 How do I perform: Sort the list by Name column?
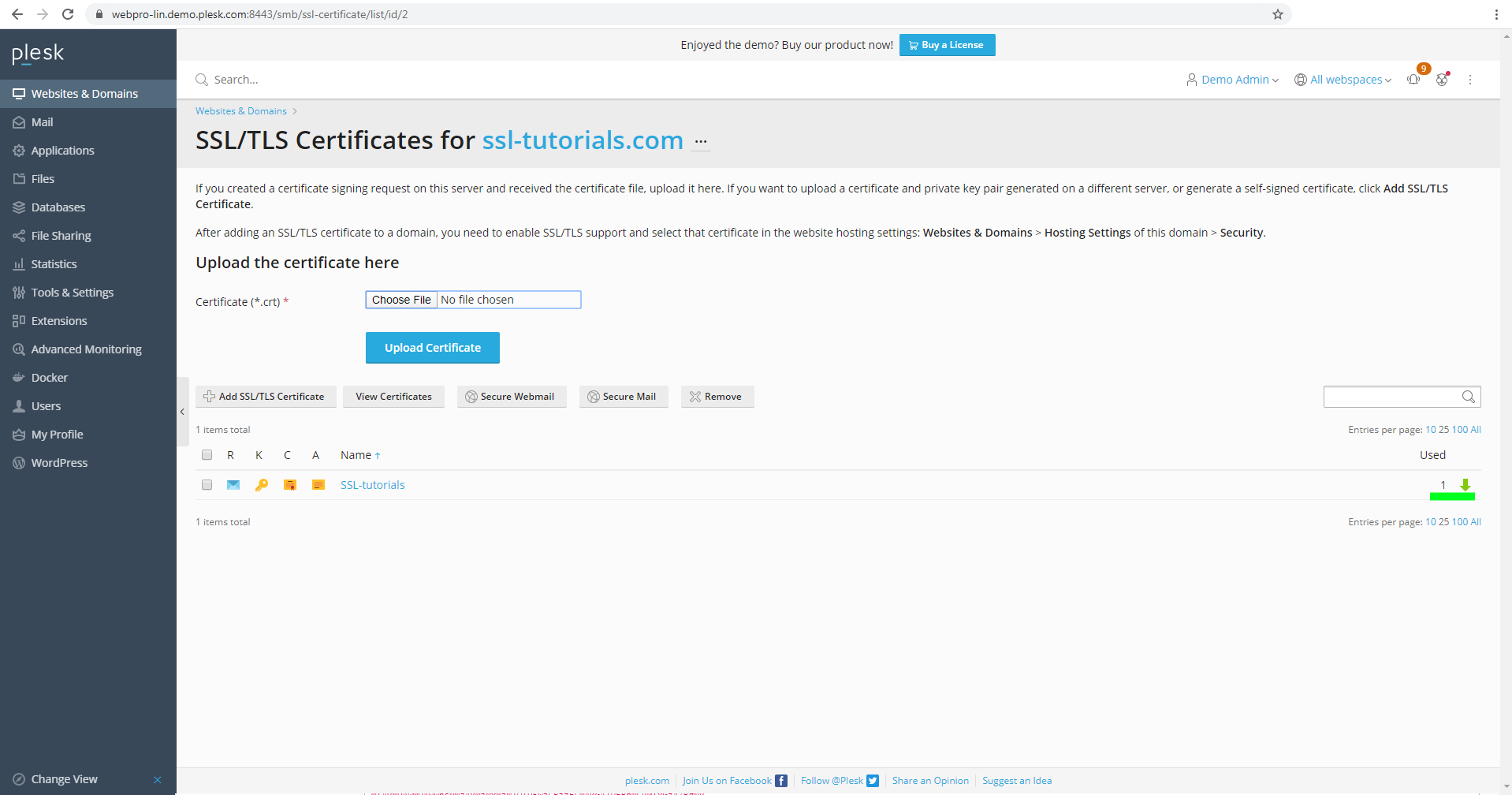(360, 455)
